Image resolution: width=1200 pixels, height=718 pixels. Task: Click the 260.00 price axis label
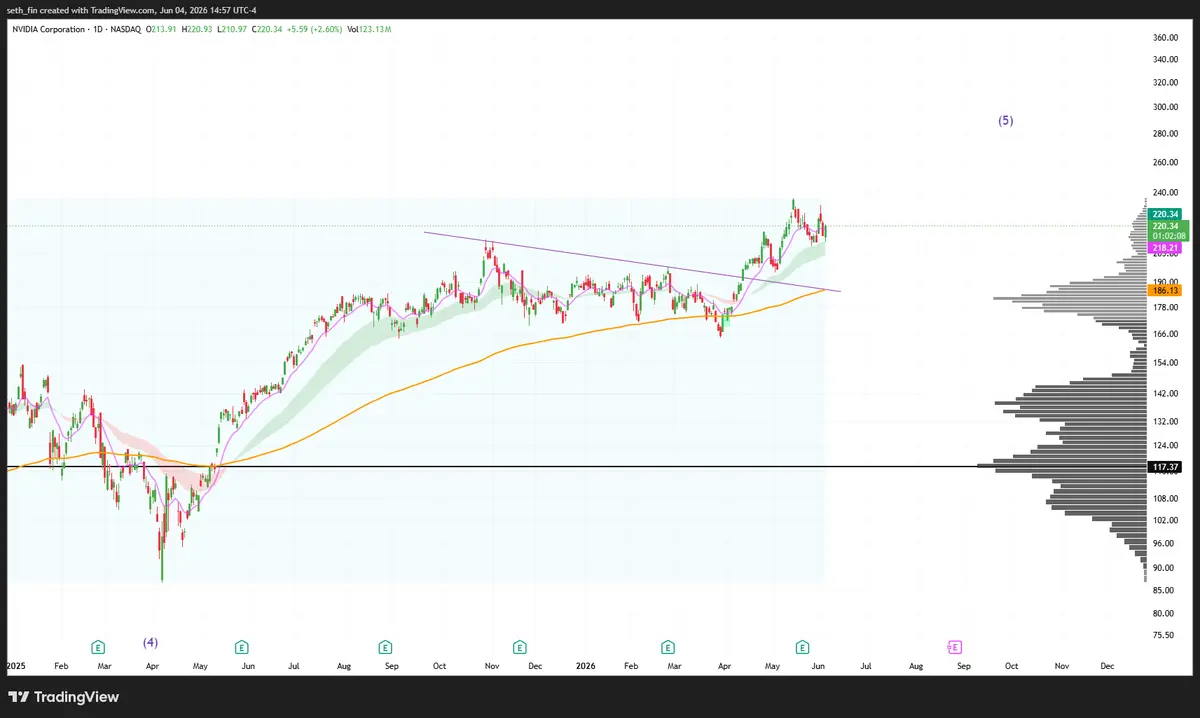point(1166,162)
